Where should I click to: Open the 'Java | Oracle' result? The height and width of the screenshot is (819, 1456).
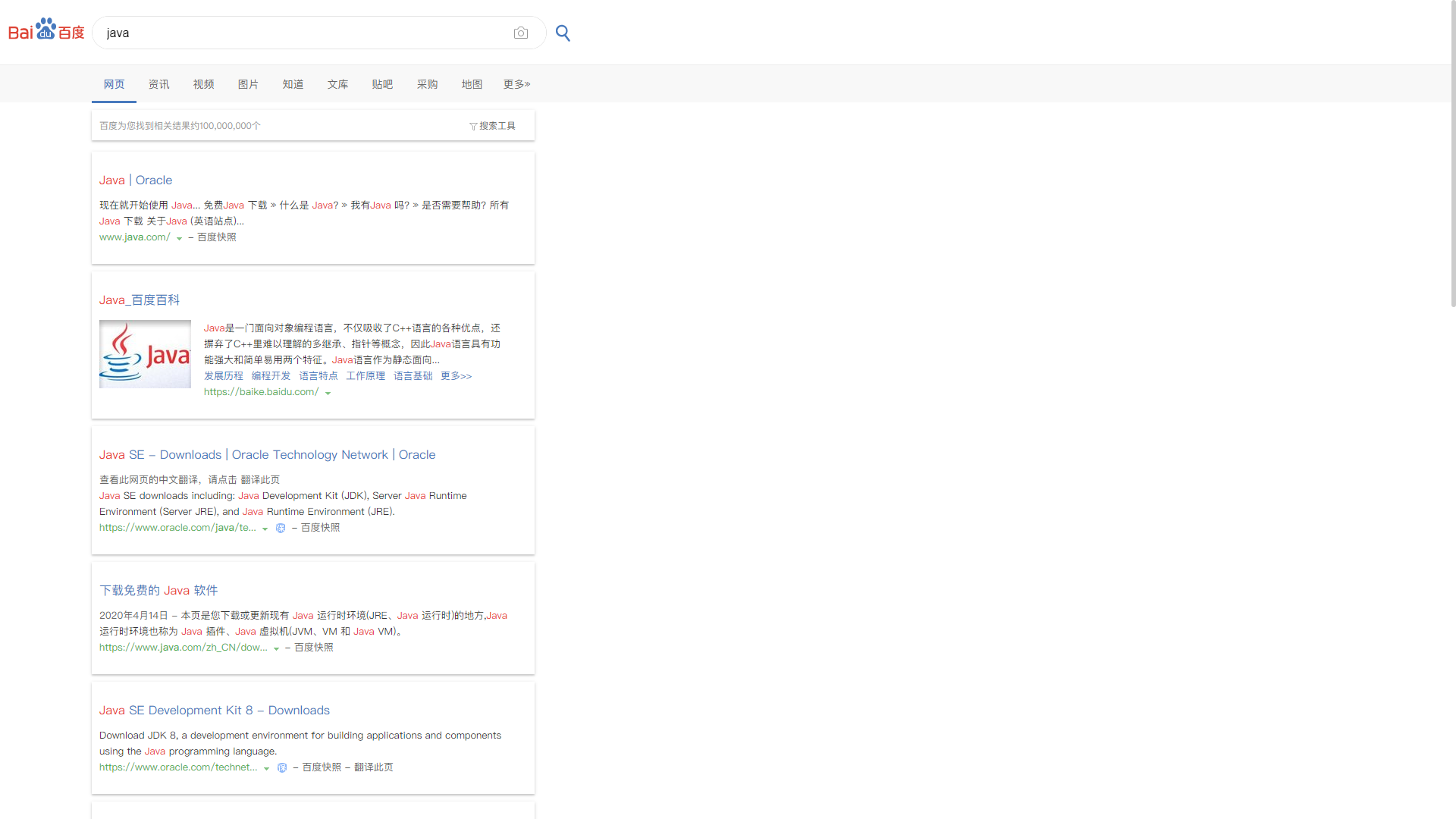[136, 180]
